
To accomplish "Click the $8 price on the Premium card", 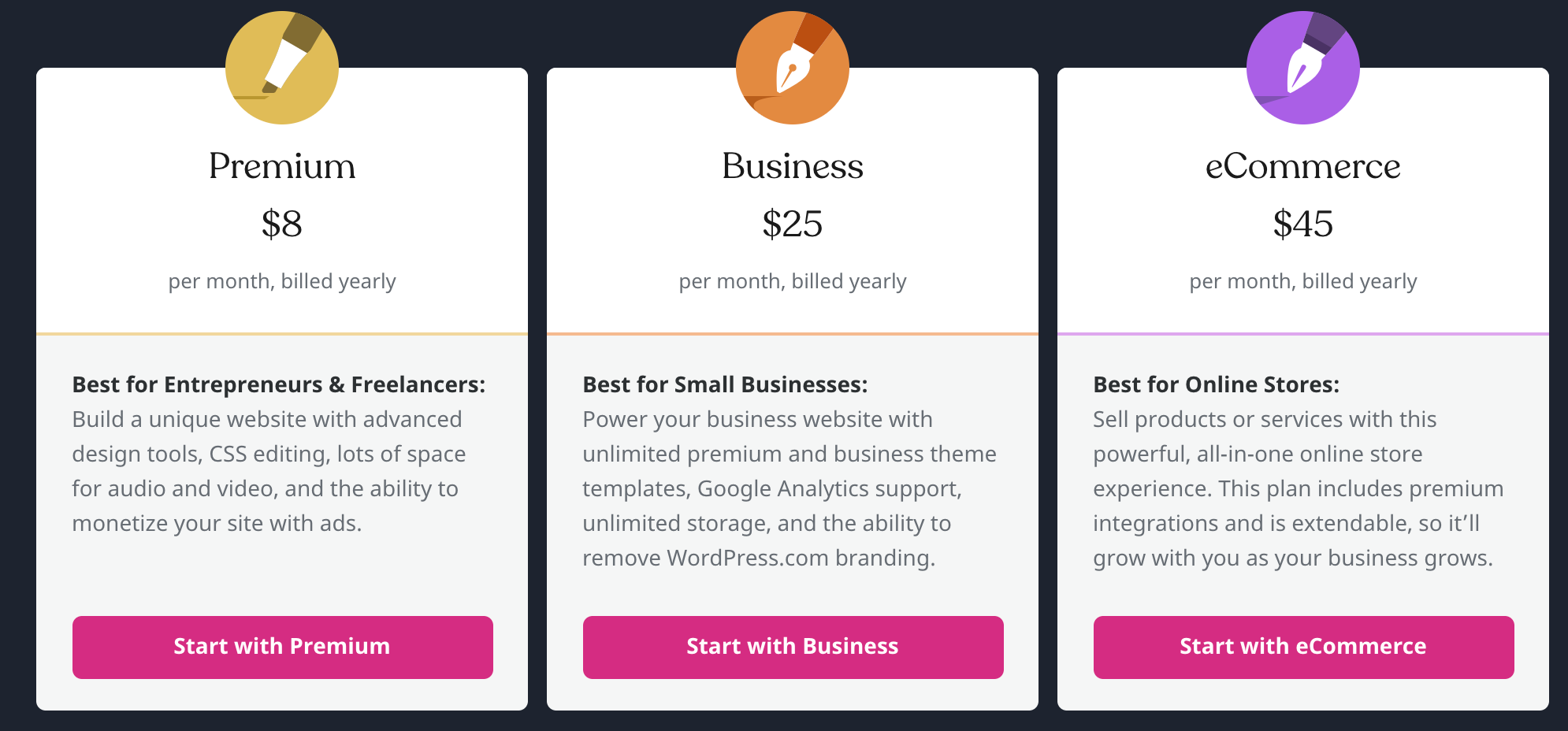I will click(281, 224).
